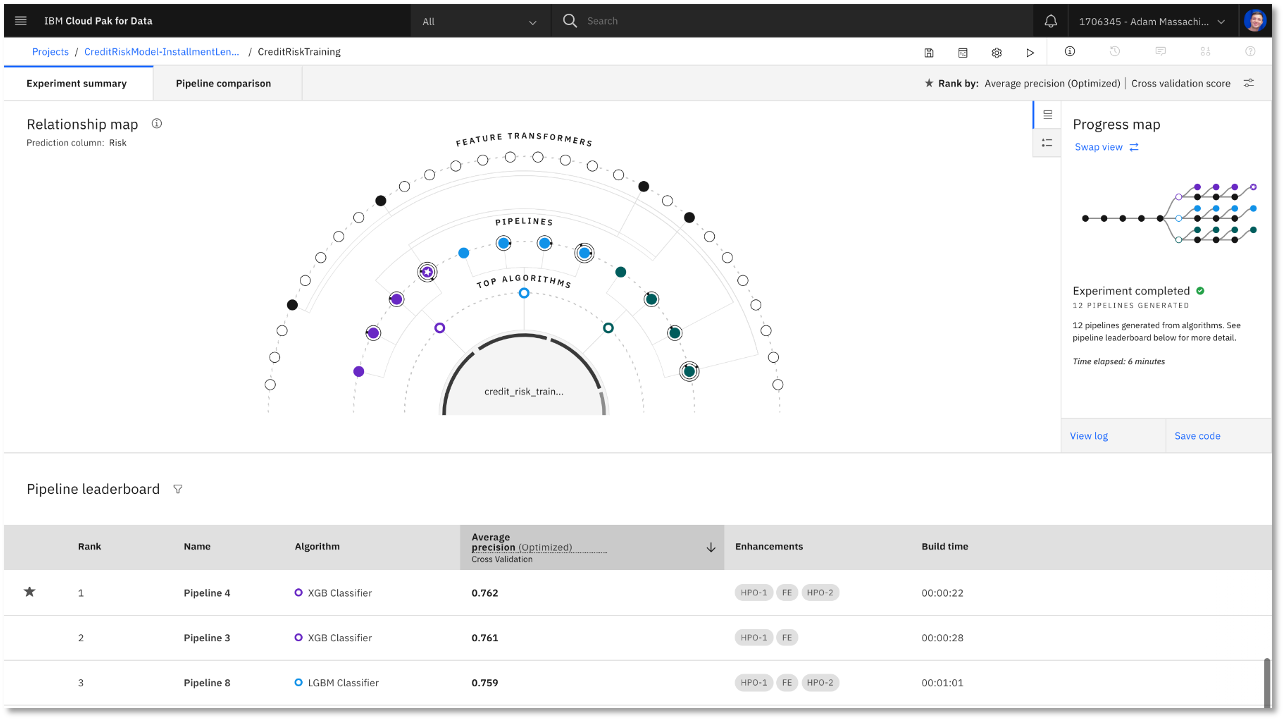1286x722 pixels.
Task: Open the Adam Massachi account dropdown
Action: [1151, 21]
